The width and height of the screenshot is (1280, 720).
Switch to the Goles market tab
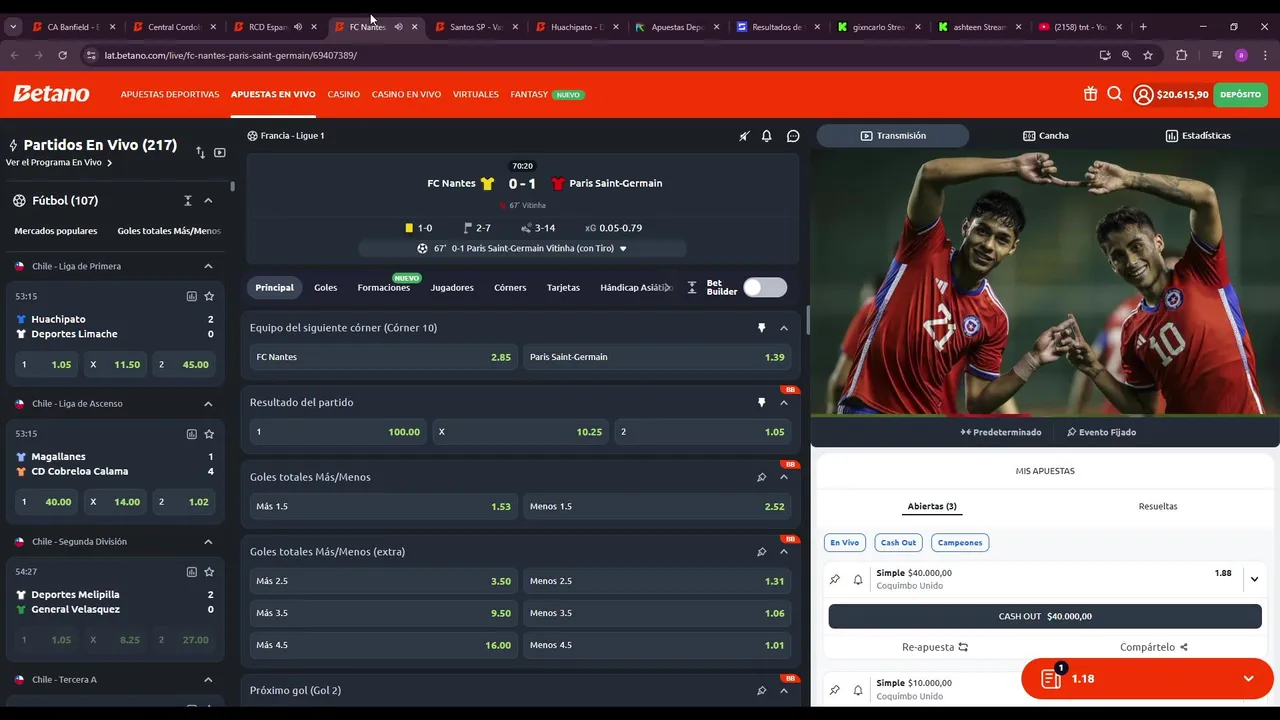[x=325, y=288]
